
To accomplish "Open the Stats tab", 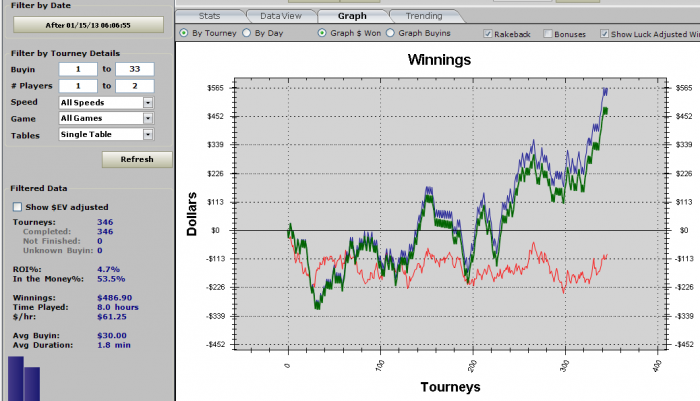I will [209, 16].
